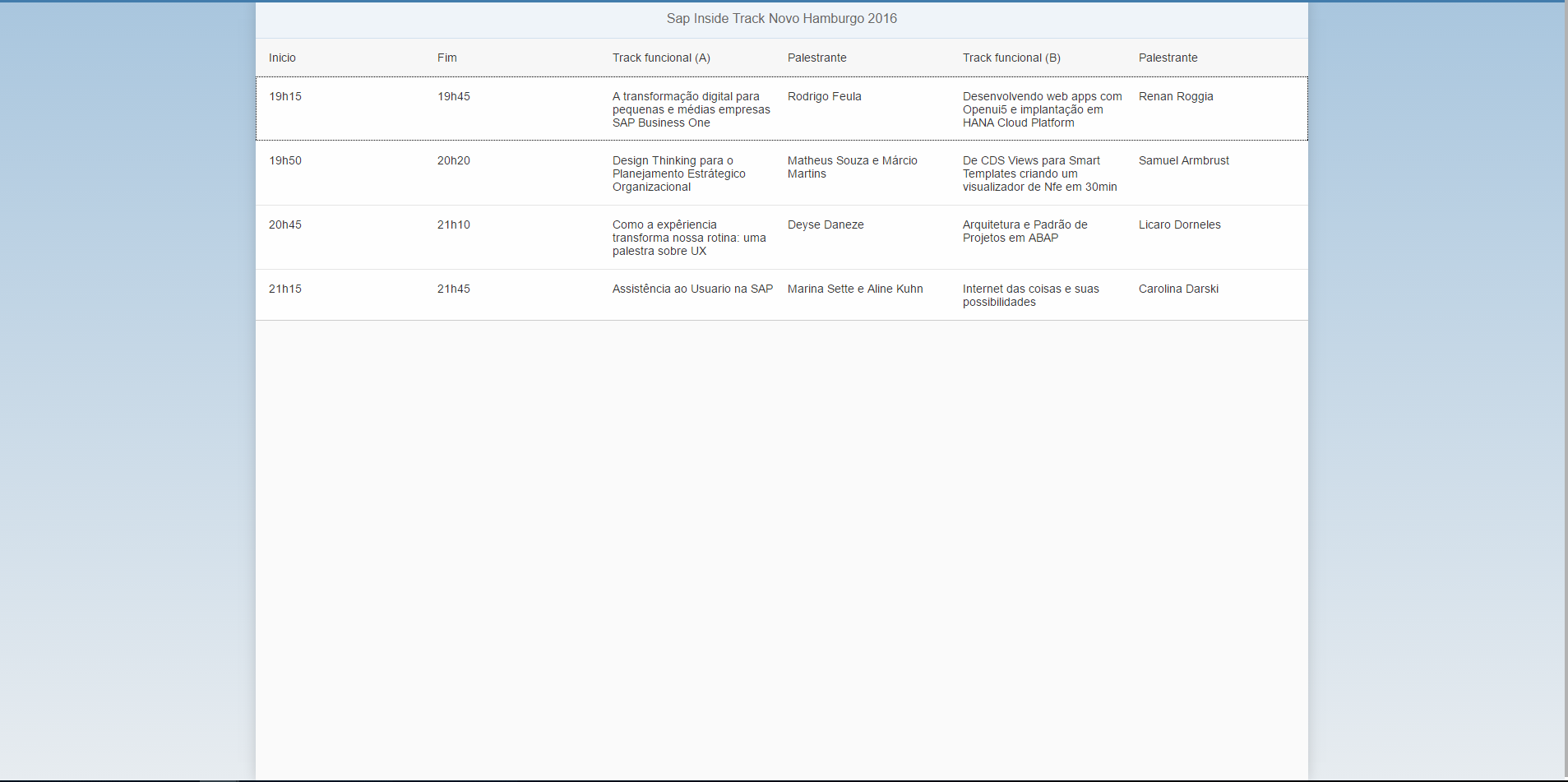Click the talk Design Thinking para o Planejamento Estrátegico
This screenshot has height=782, width=1568.
(x=679, y=174)
